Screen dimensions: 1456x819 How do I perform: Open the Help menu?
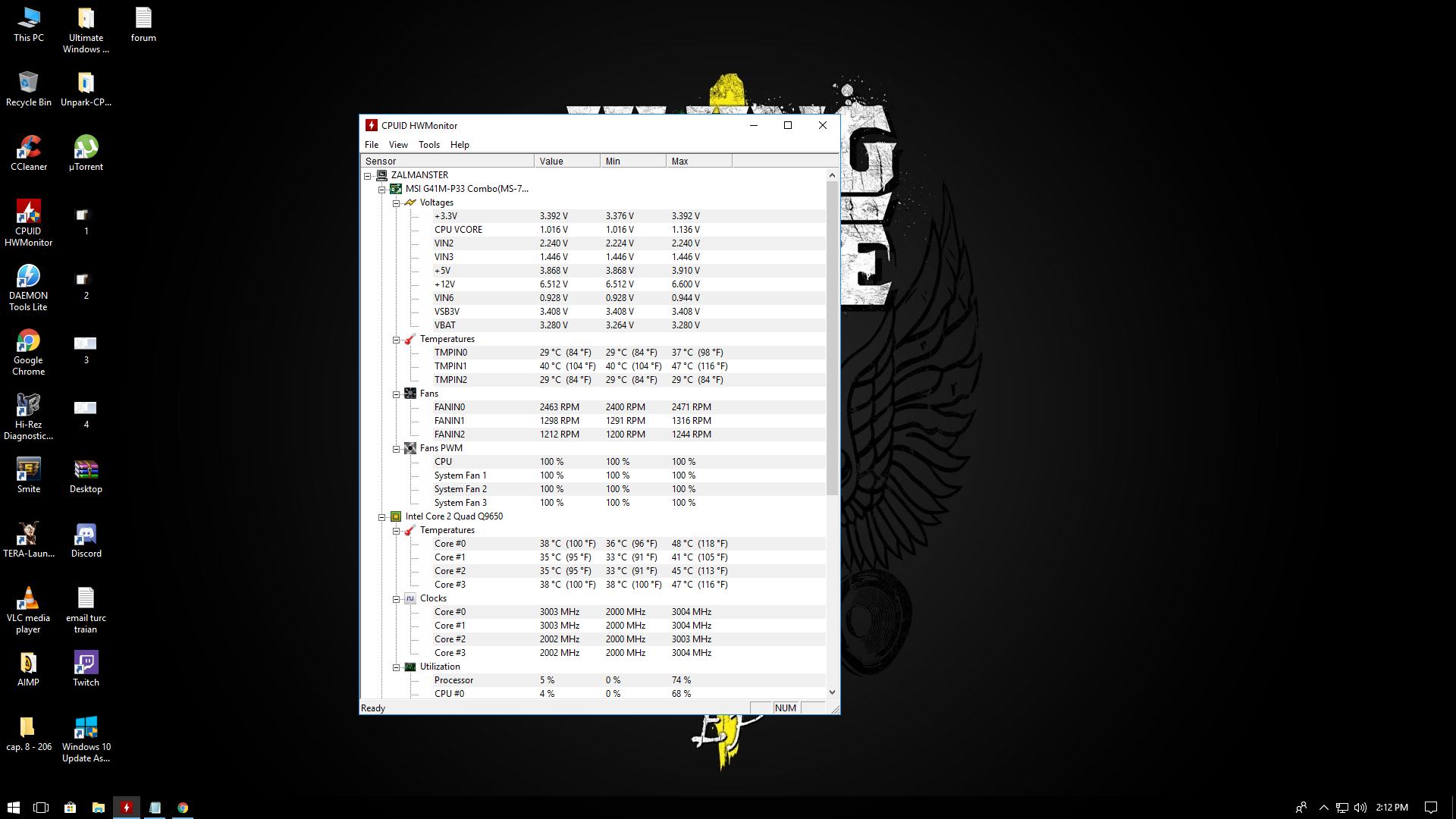click(x=460, y=145)
